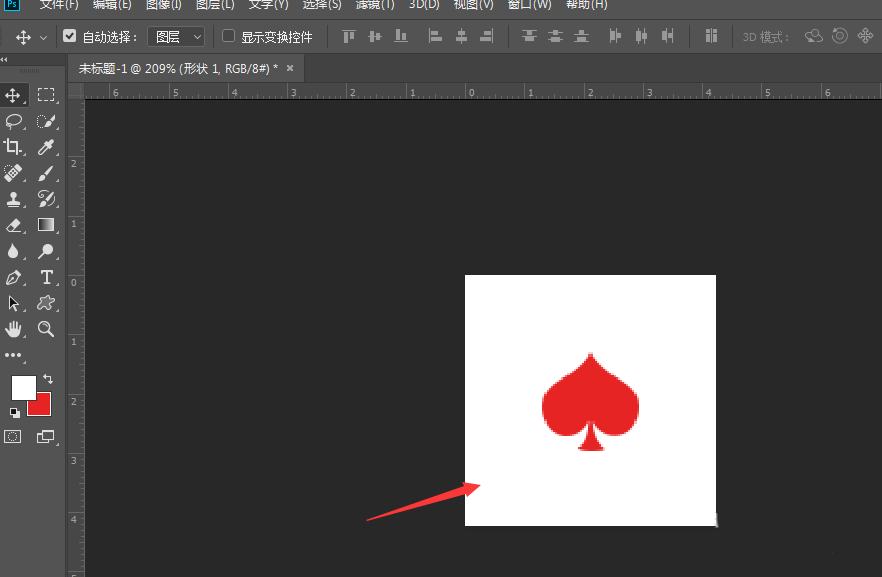Select the Lasso tool
Screen dimensions: 882x577
coord(14,121)
